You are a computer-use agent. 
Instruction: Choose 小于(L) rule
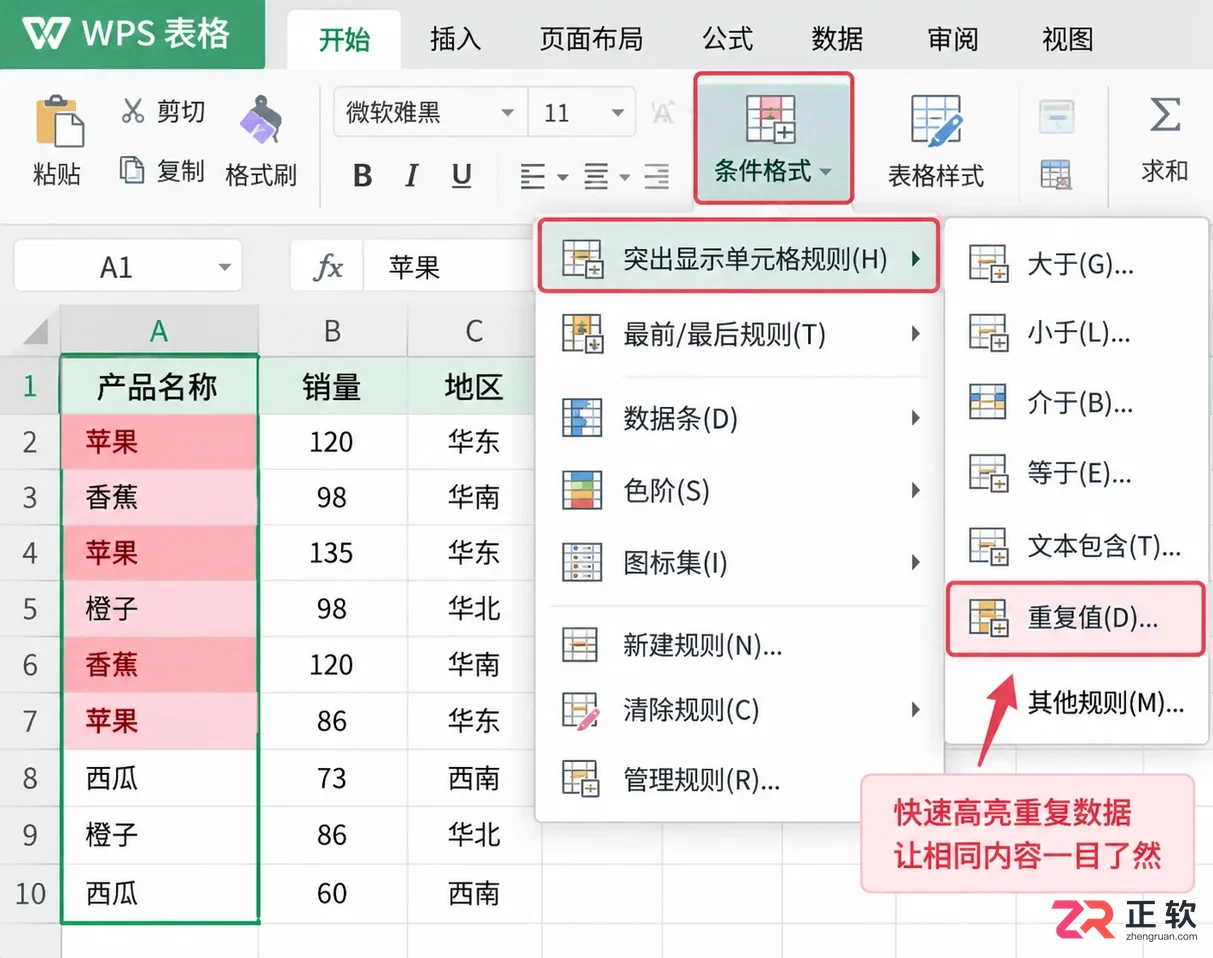click(1074, 333)
